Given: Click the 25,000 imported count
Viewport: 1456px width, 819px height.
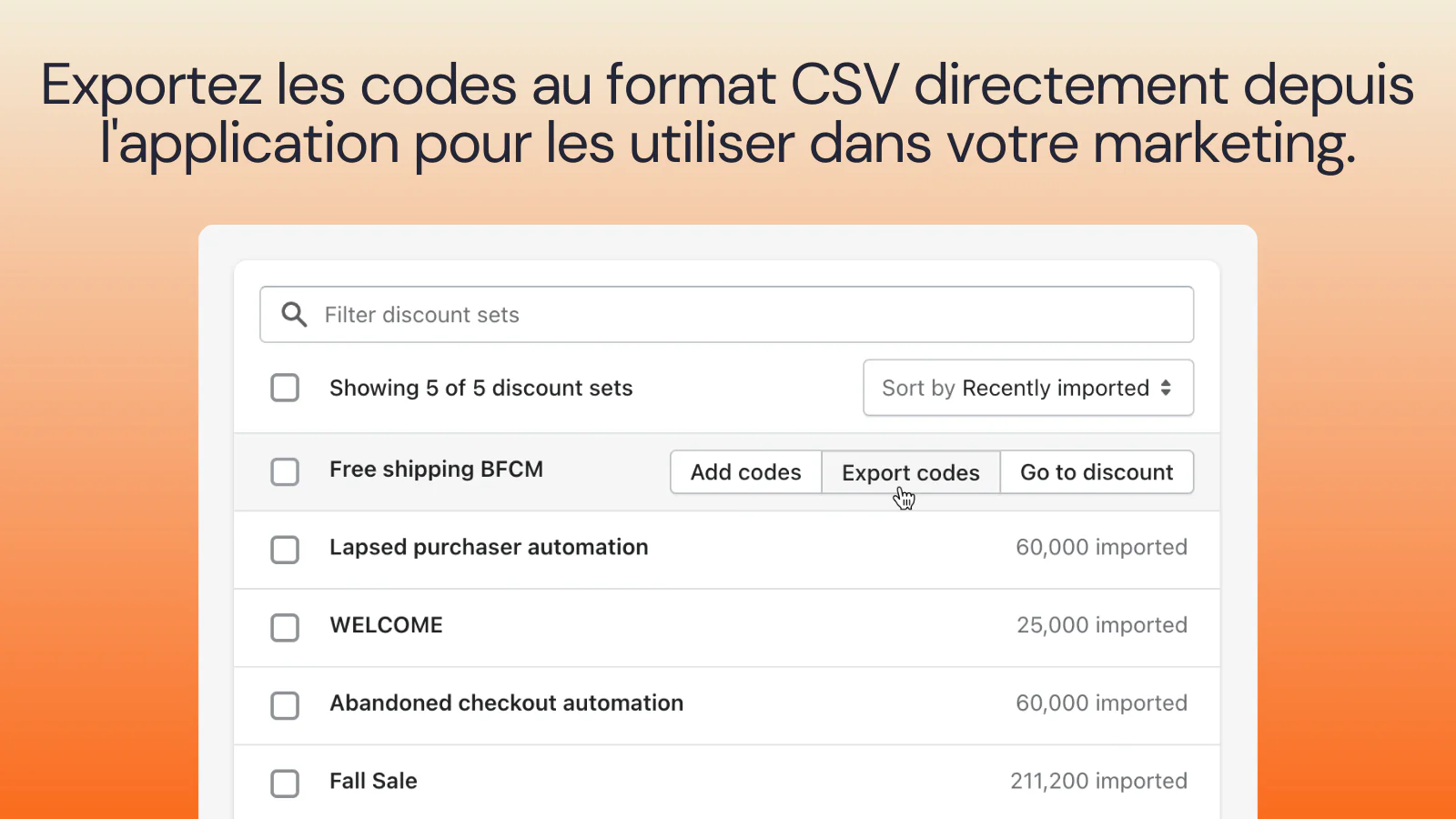Looking at the screenshot, I should [x=1102, y=625].
